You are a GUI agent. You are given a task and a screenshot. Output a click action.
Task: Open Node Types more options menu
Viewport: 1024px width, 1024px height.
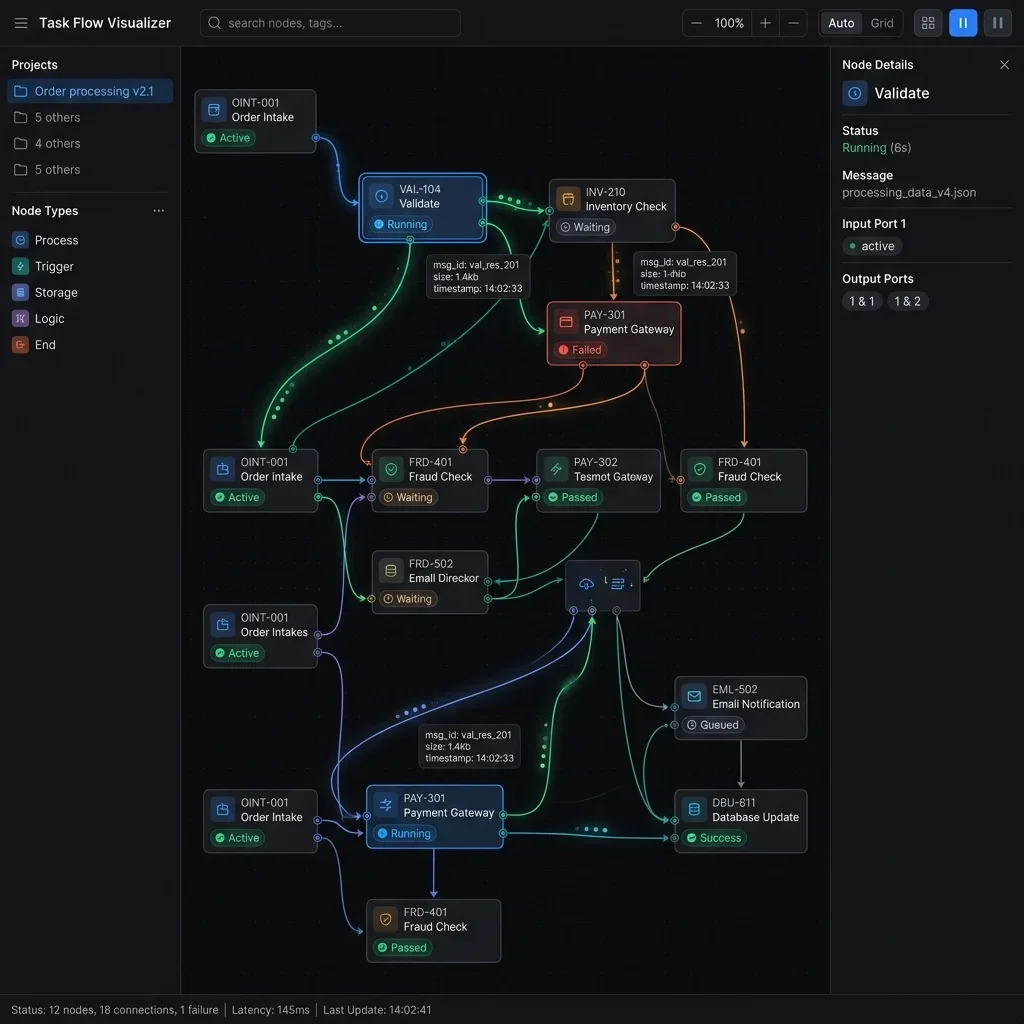159,210
